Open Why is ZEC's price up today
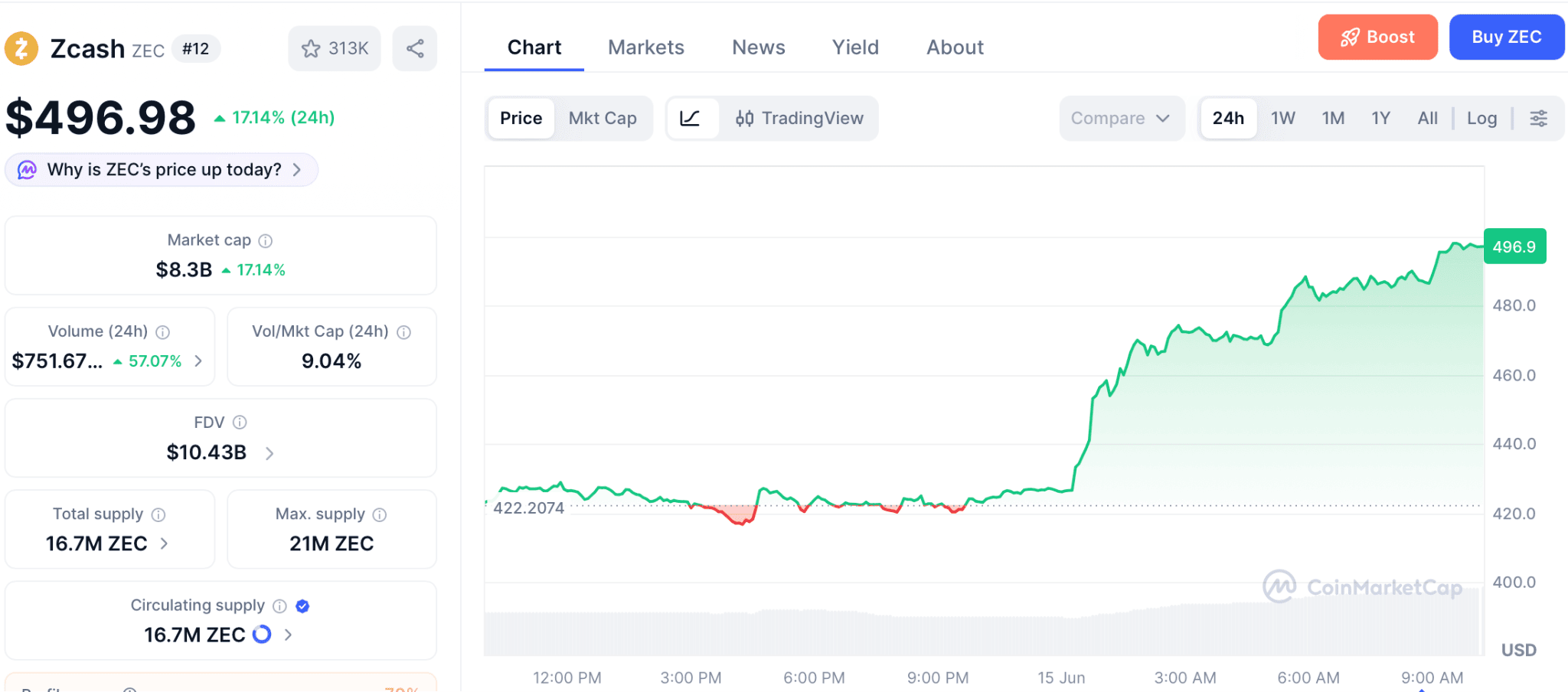Image resolution: width=1568 pixels, height=692 pixels. point(162,170)
